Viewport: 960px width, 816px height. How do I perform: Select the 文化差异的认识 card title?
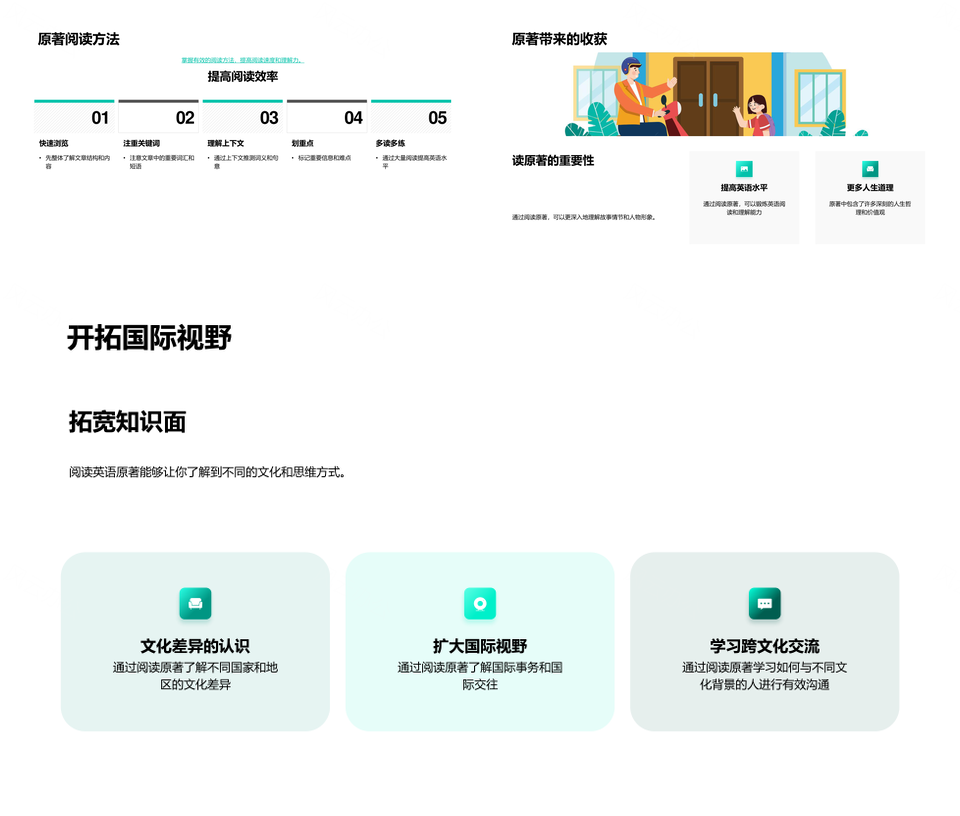tap(195, 646)
